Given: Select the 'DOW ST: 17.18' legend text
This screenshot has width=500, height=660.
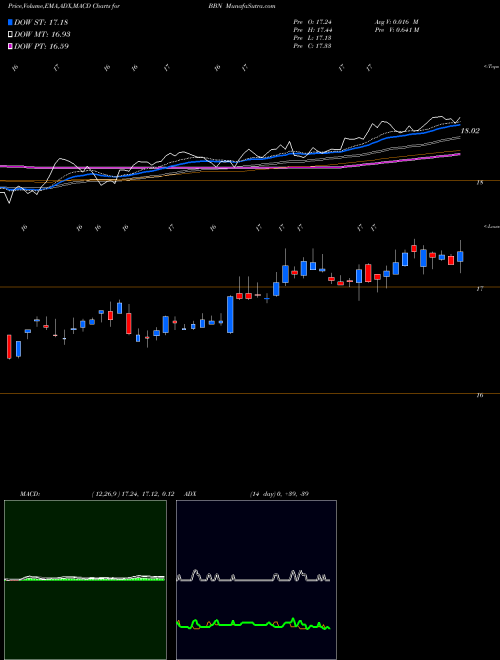Looking at the screenshot, I should [41, 22].
